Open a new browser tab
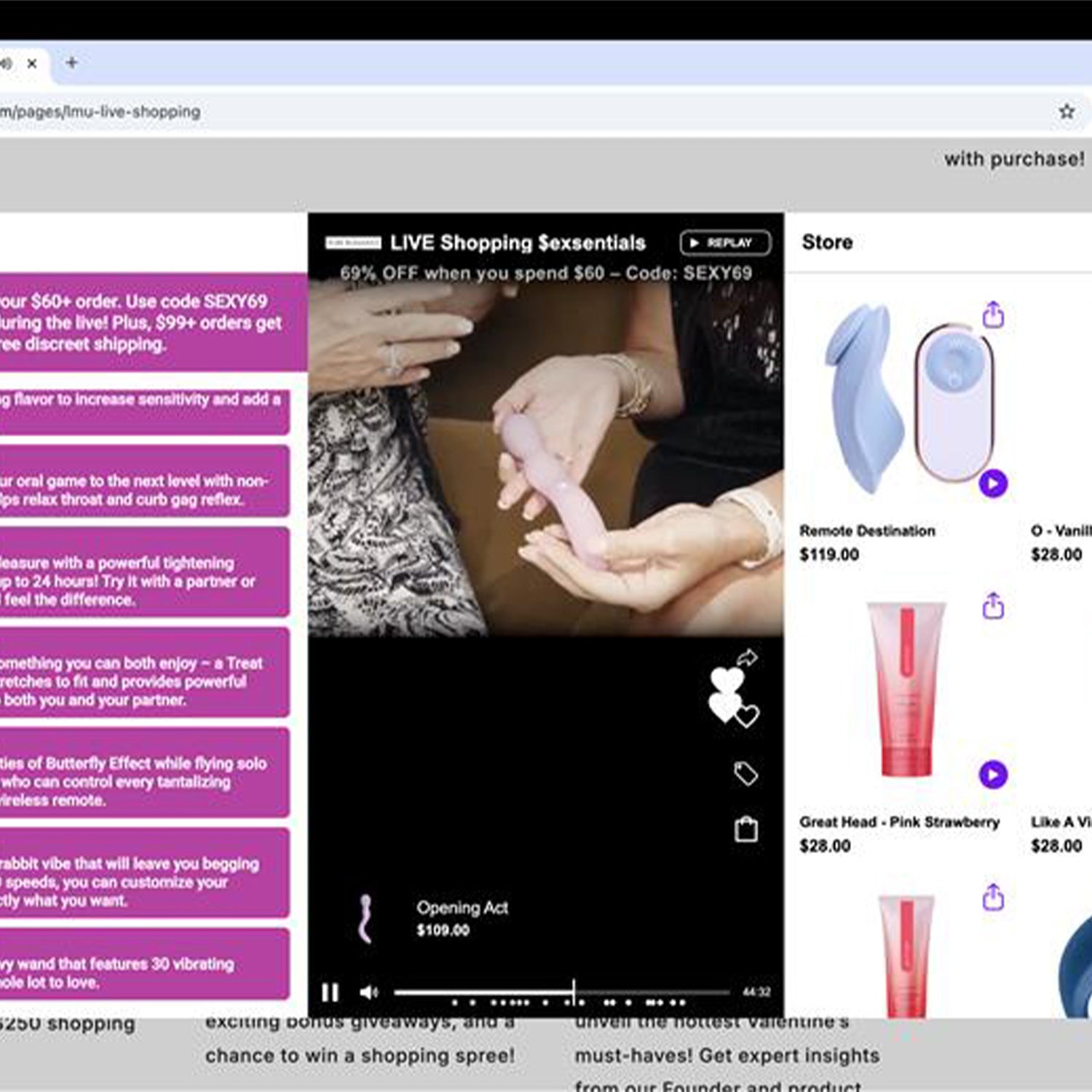This screenshot has height=1092, width=1092. [71, 63]
